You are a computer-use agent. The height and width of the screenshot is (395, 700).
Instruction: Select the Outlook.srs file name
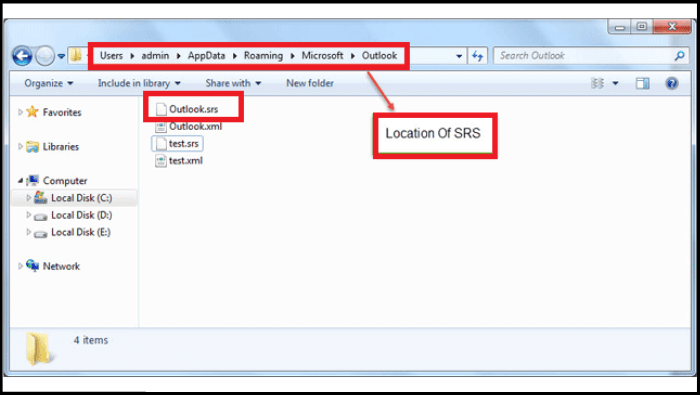(x=193, y=109)
